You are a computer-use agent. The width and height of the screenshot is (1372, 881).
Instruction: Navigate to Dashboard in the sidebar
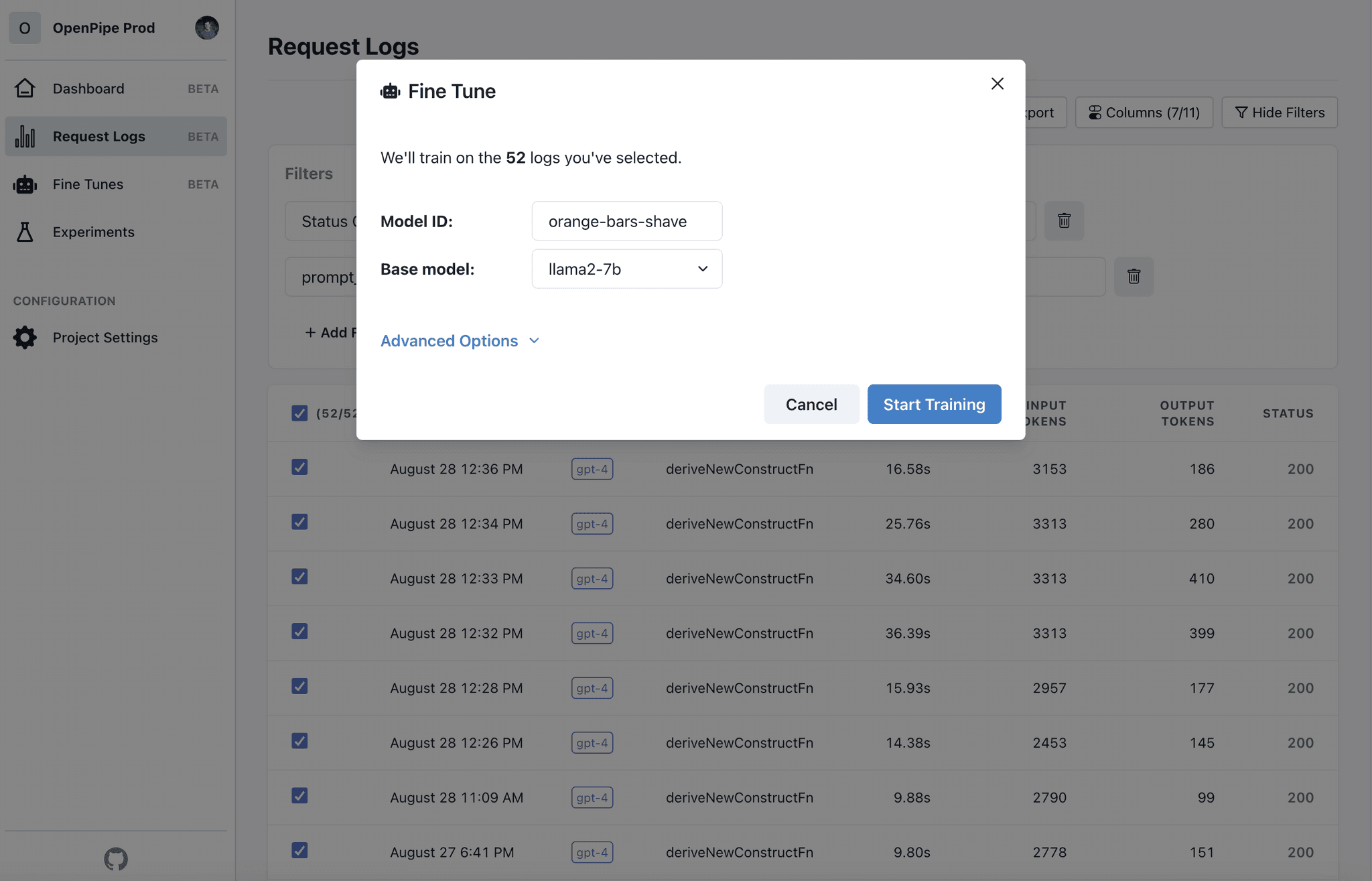[88, 88]
